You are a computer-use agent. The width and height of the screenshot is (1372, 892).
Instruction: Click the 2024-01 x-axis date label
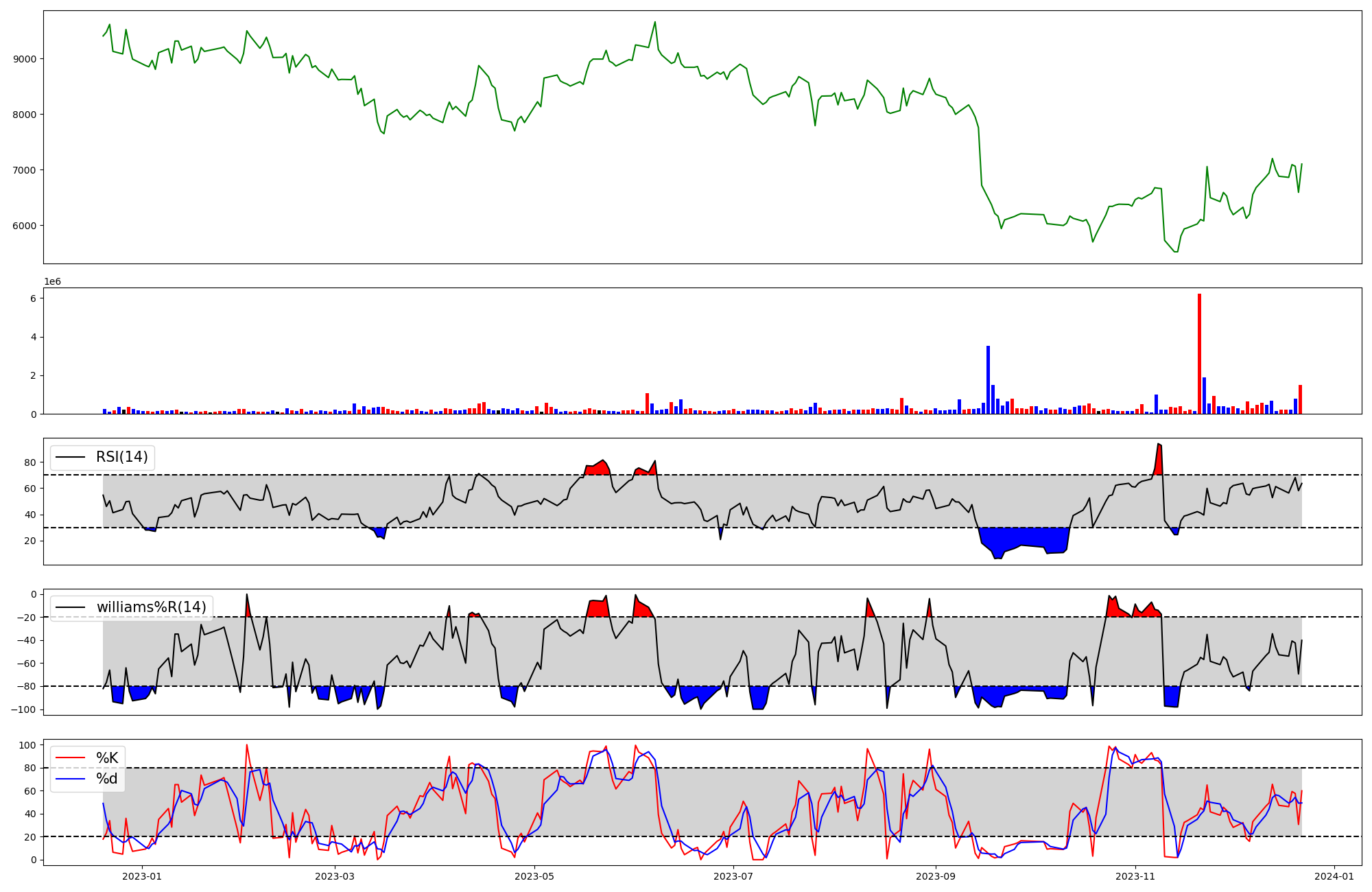pyautogui.click(x=1334, y=876)
